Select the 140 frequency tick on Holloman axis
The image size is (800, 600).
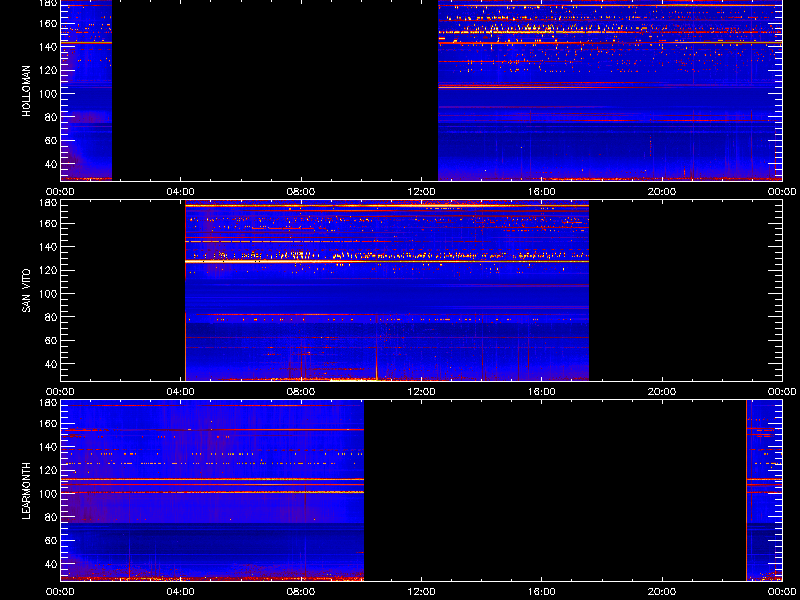point(49,46)
